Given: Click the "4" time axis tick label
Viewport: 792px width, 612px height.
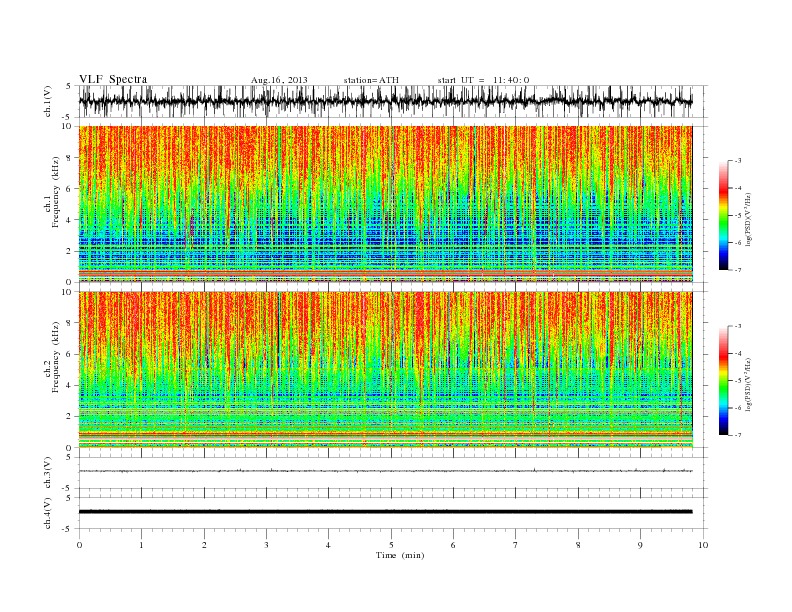Looking at the screenshot, I should (x=328, y=545).
